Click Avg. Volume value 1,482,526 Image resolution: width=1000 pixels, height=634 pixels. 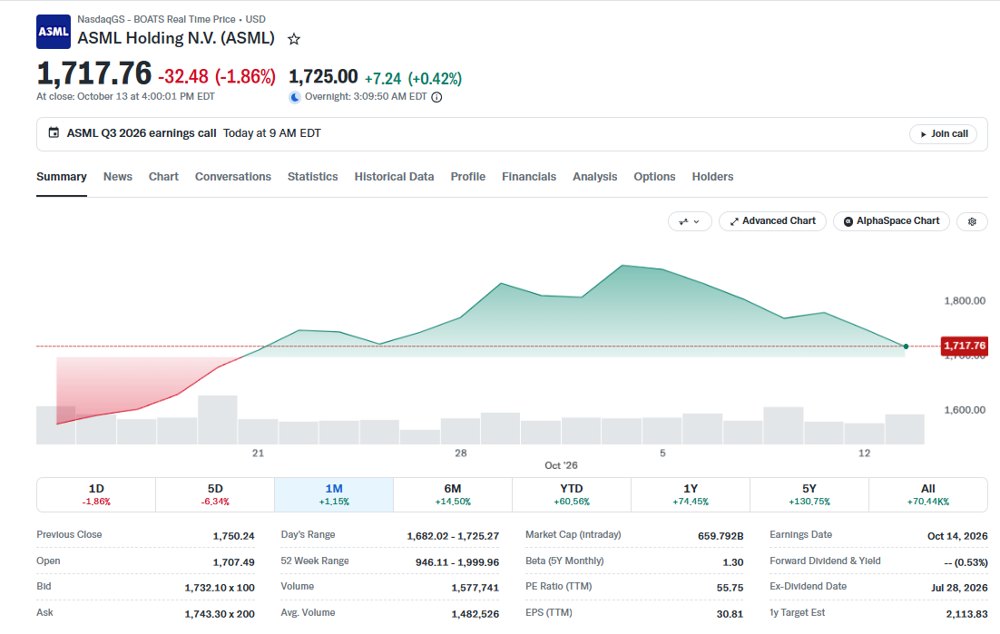click(x=475, y=614)
